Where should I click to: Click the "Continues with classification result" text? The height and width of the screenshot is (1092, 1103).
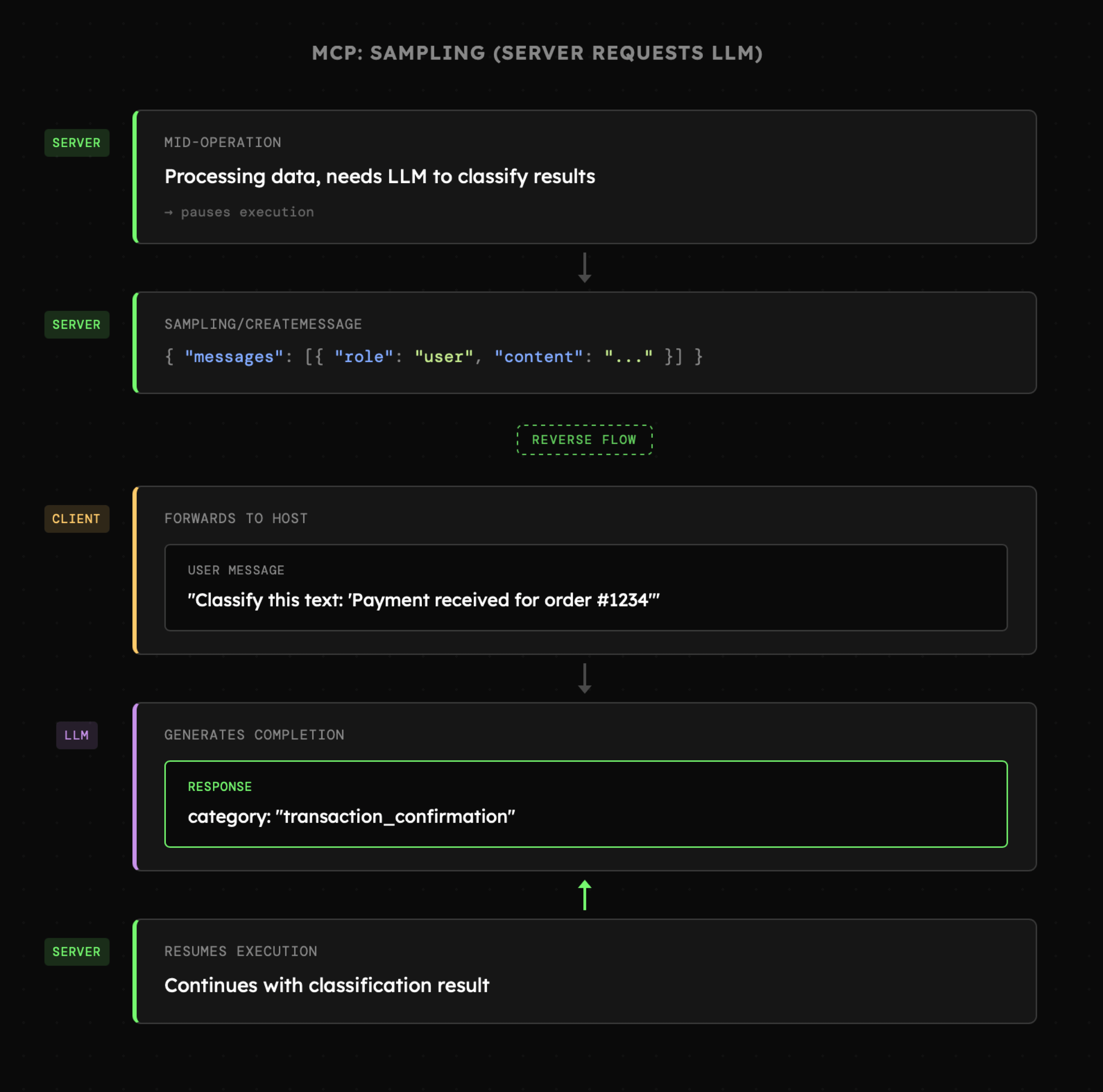click(x=327, y=985)
